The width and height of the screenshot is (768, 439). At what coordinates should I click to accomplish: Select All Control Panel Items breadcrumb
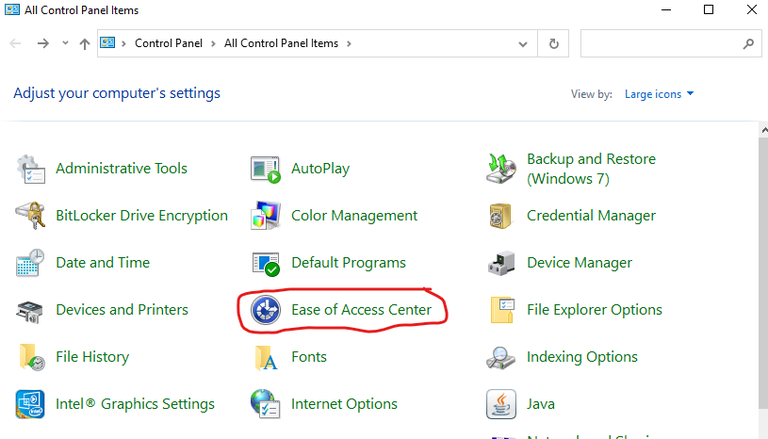(281, 43)
